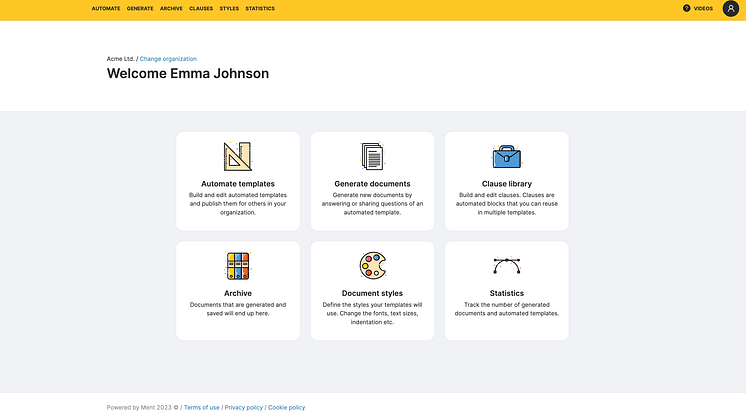
Task: Open Statistics from the top navigation bar
Action: coord(260,8)
